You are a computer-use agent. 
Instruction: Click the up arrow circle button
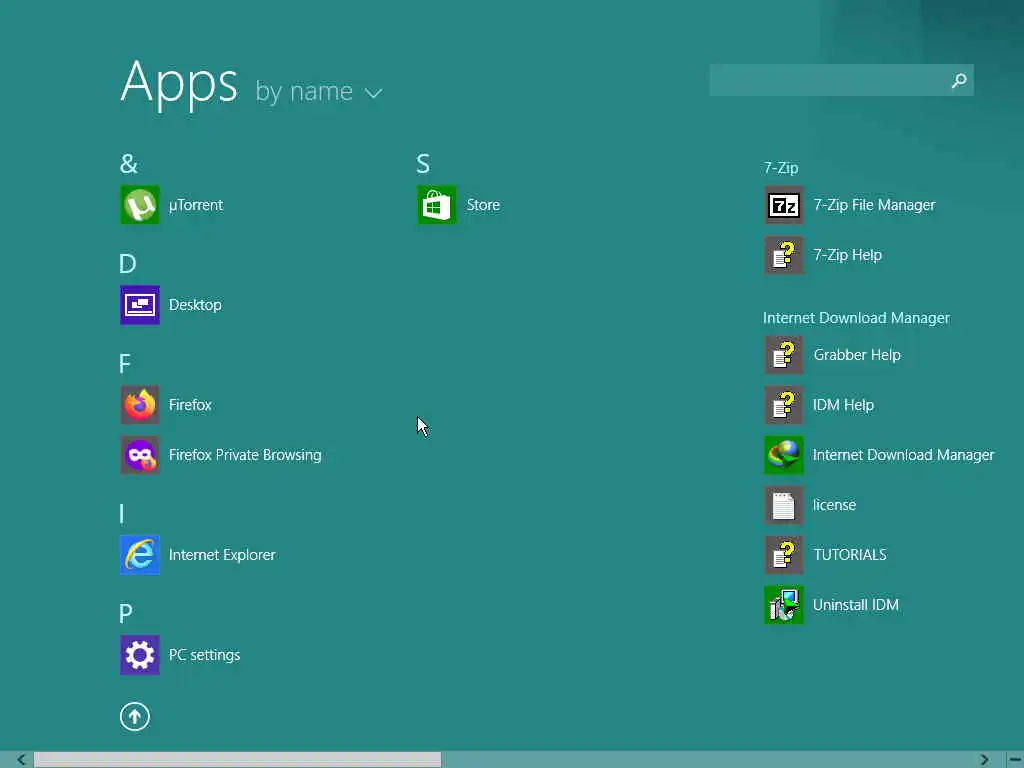coord(135,717)
